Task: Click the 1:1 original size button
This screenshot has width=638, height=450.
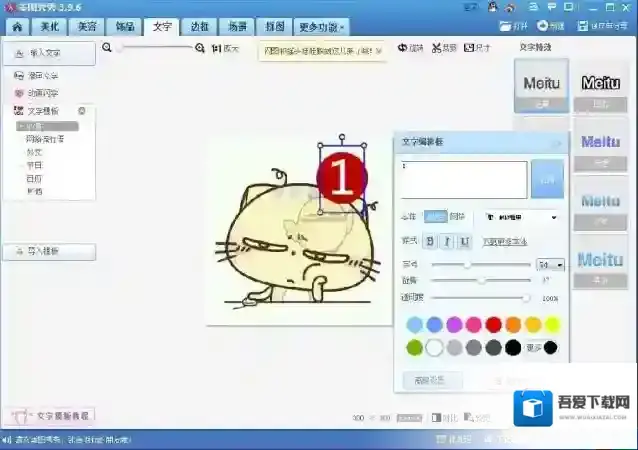Action: 225,48
